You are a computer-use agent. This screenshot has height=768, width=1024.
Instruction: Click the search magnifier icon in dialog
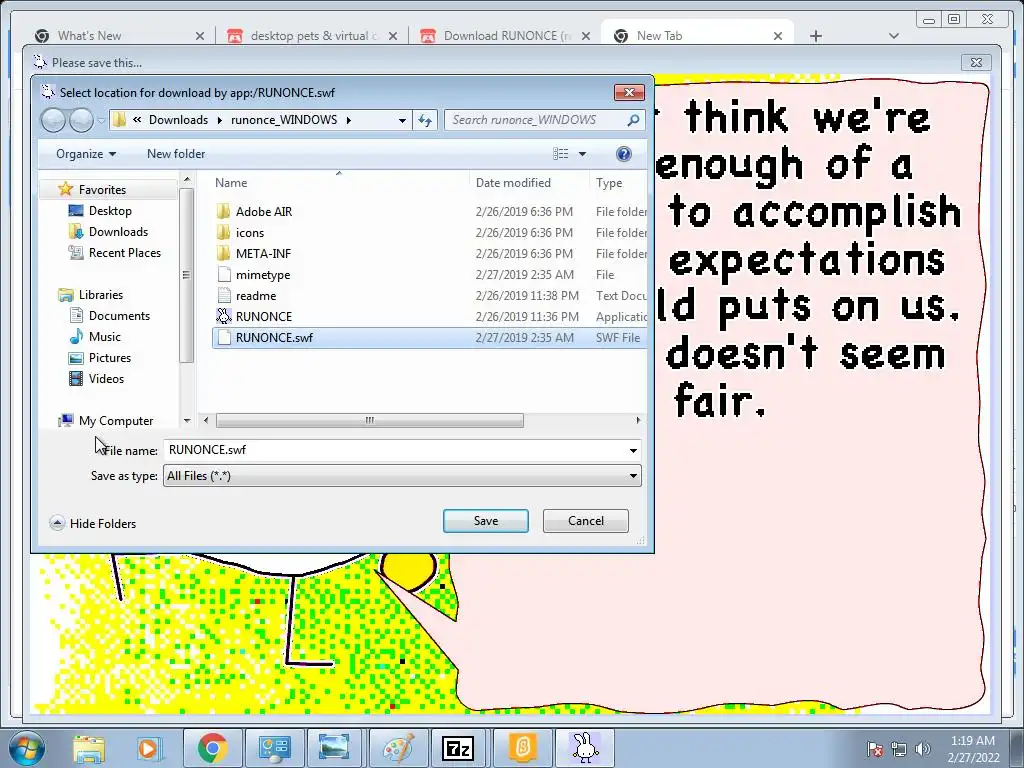(633, 120)
